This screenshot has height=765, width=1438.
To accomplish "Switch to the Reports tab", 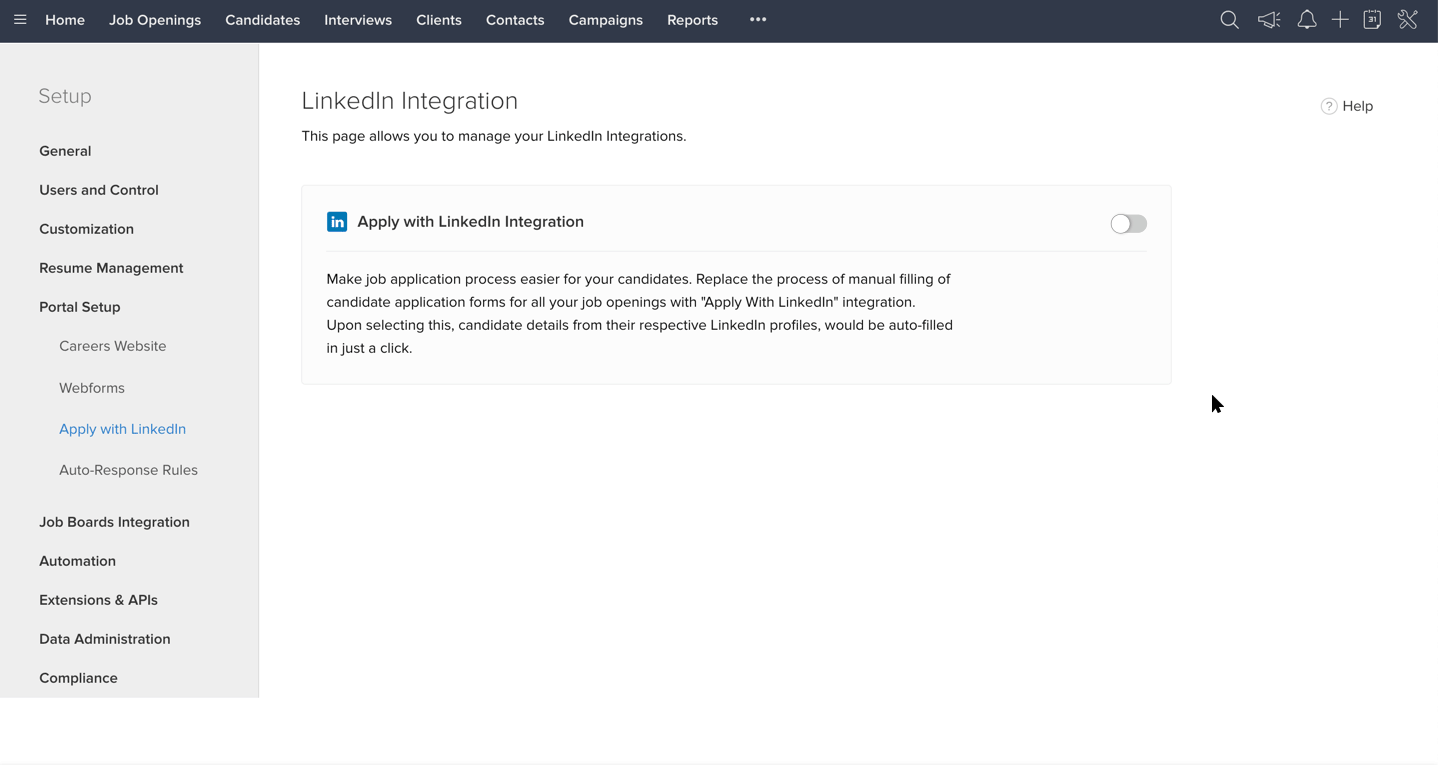I will pos(692,20).
